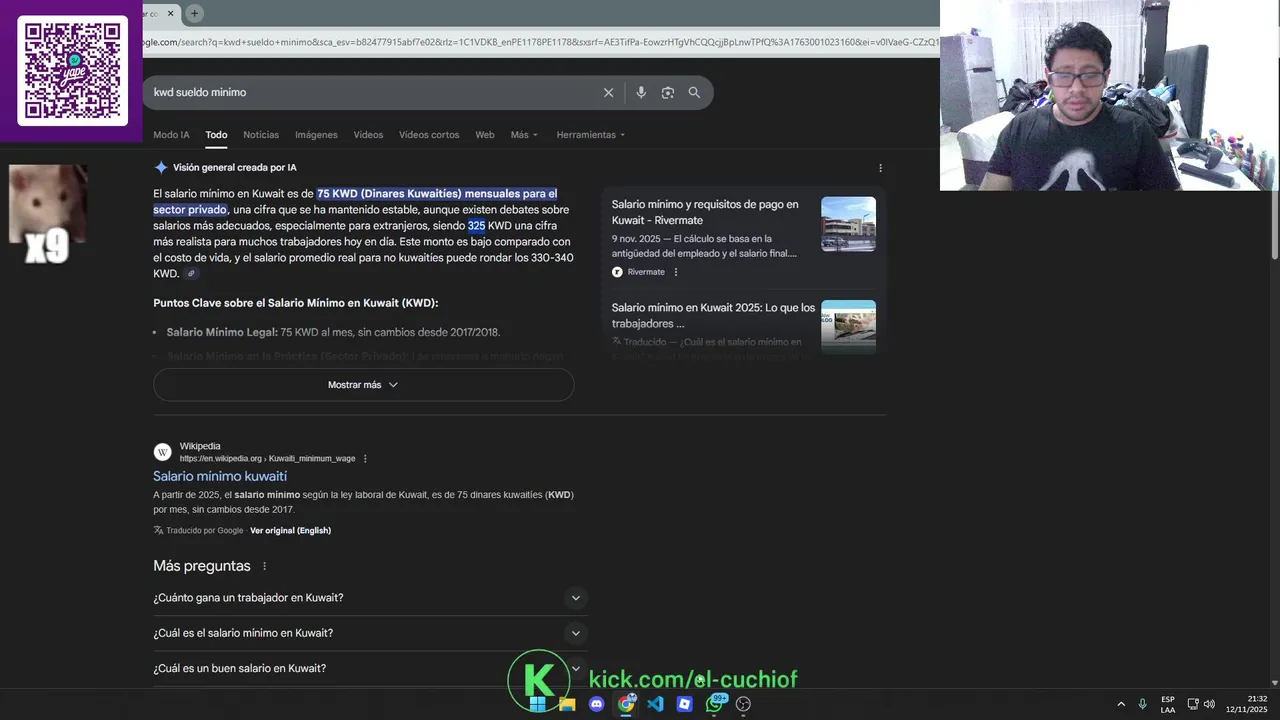
Task: Open AI overview three-dot options menu
Action: [x=880, y=168]
